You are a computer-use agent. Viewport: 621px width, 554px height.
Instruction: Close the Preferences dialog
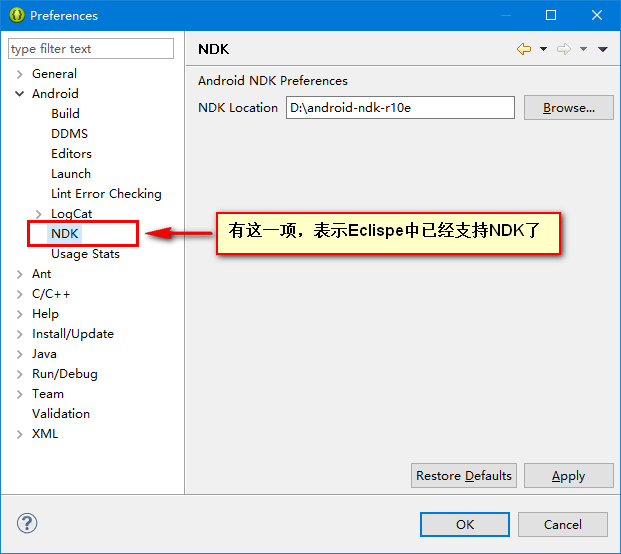click(x=597, y=15)
